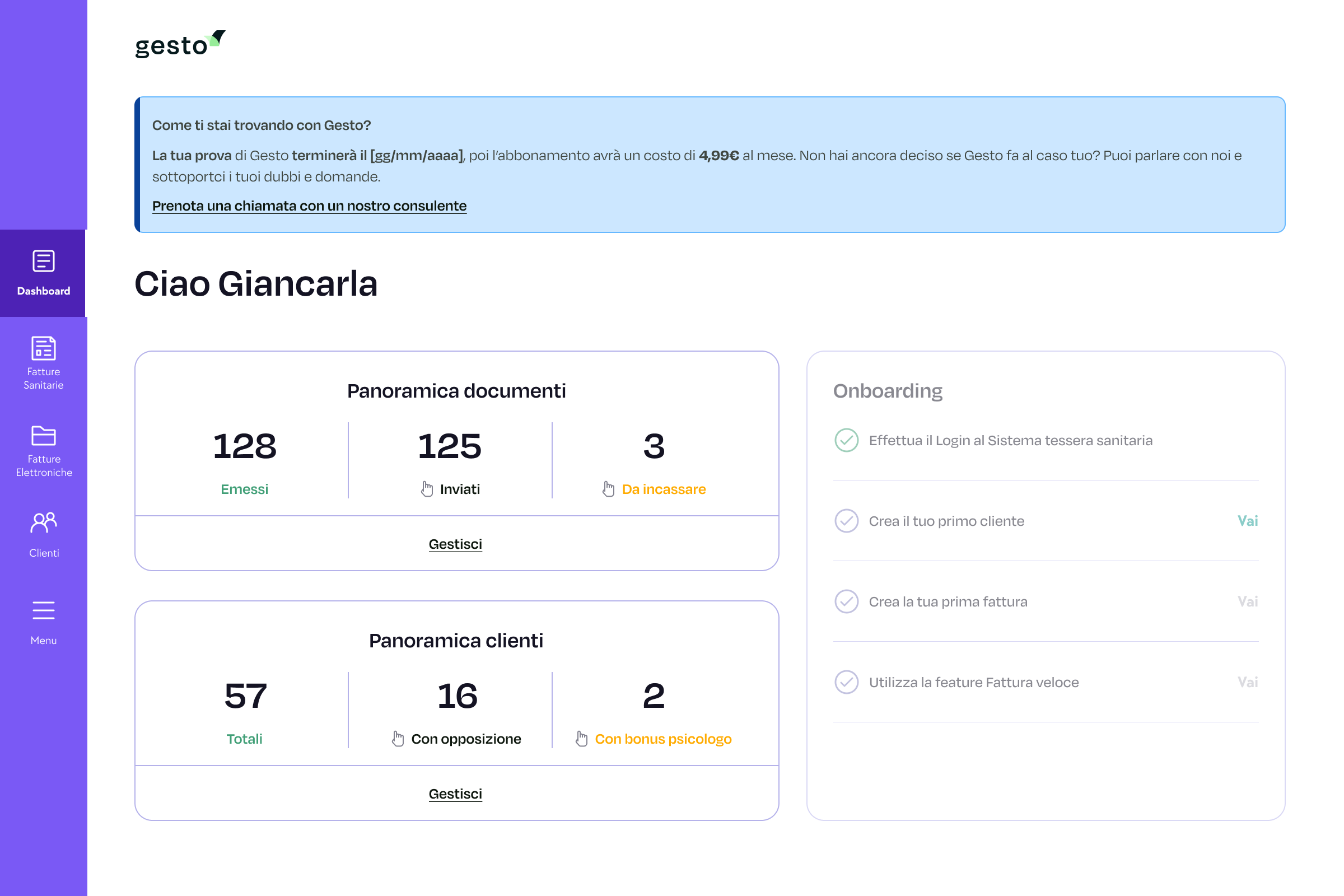Click Vai next to Crea il tuo primo cliente
The width and height of the screenshot is (1344, 896).
(x=1248, y=521)
